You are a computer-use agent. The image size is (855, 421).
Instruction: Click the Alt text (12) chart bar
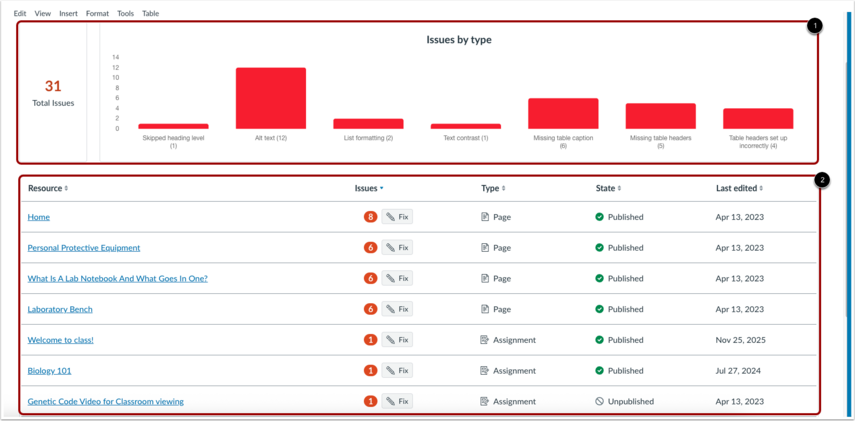(x=270, y=98)
